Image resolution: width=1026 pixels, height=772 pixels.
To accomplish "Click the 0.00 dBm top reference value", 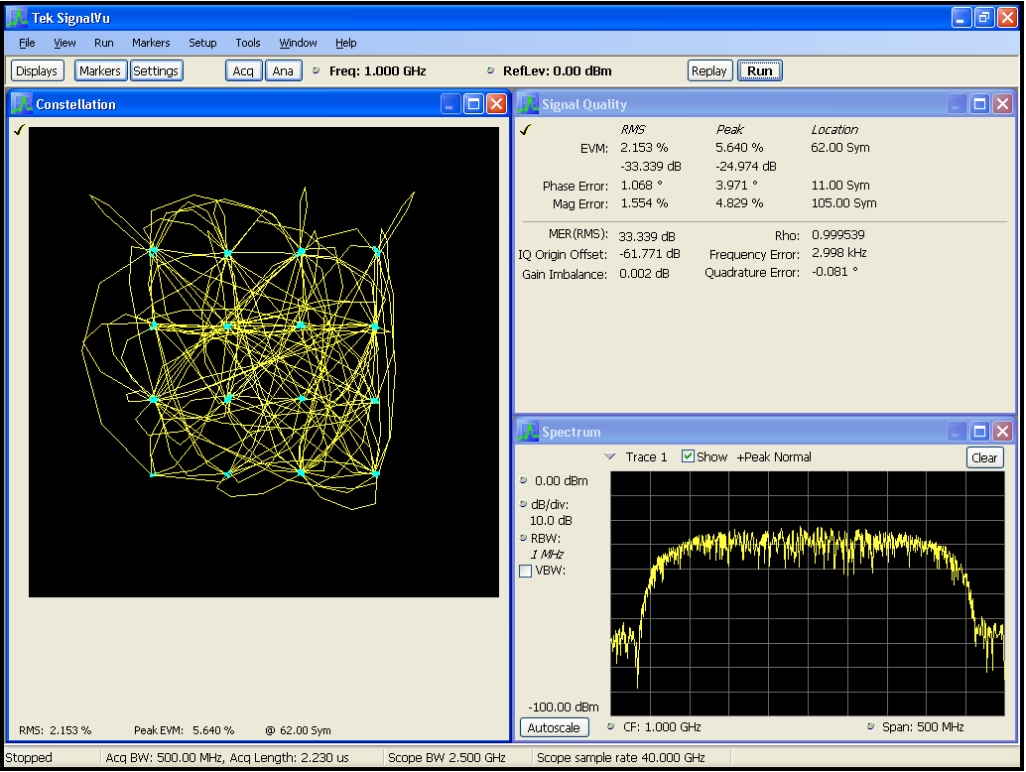I will 561,481.
